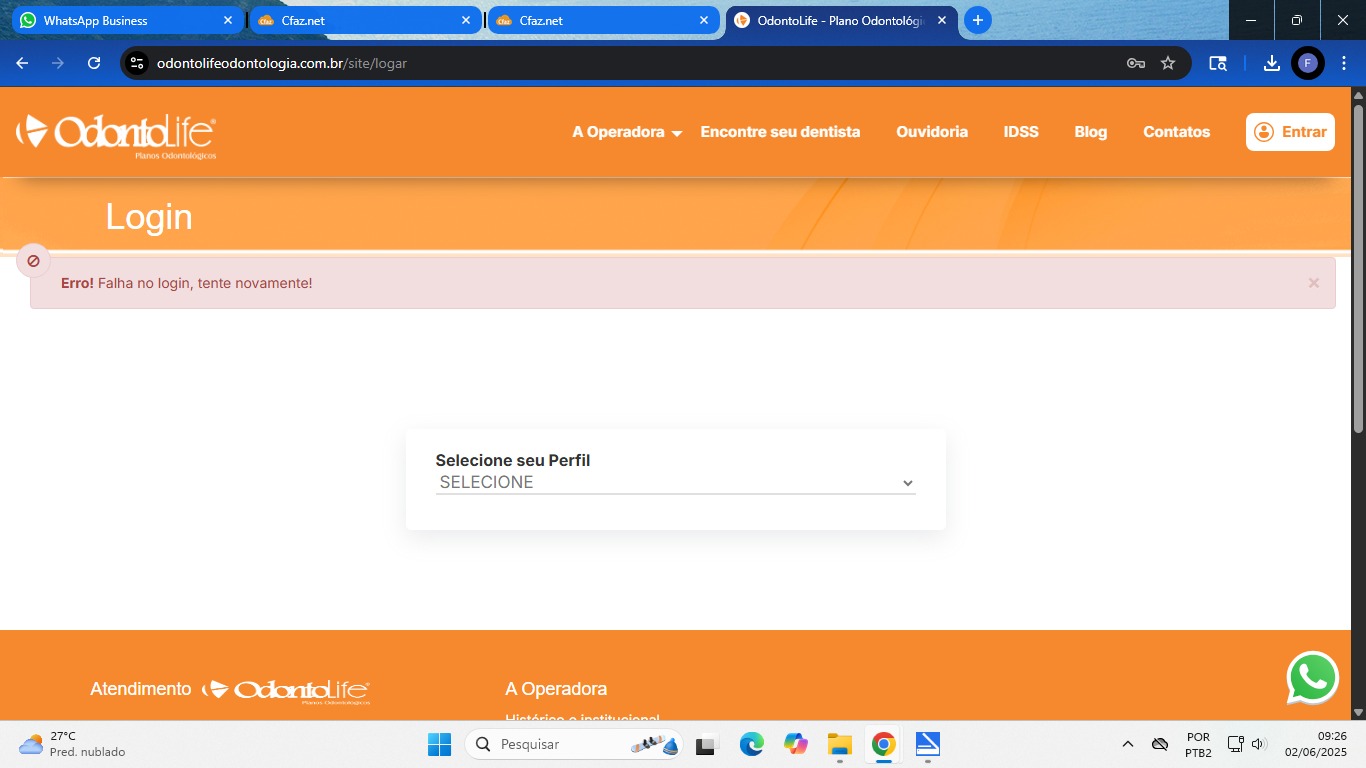Close the WhatsApp Business tab

pos(228,20)
